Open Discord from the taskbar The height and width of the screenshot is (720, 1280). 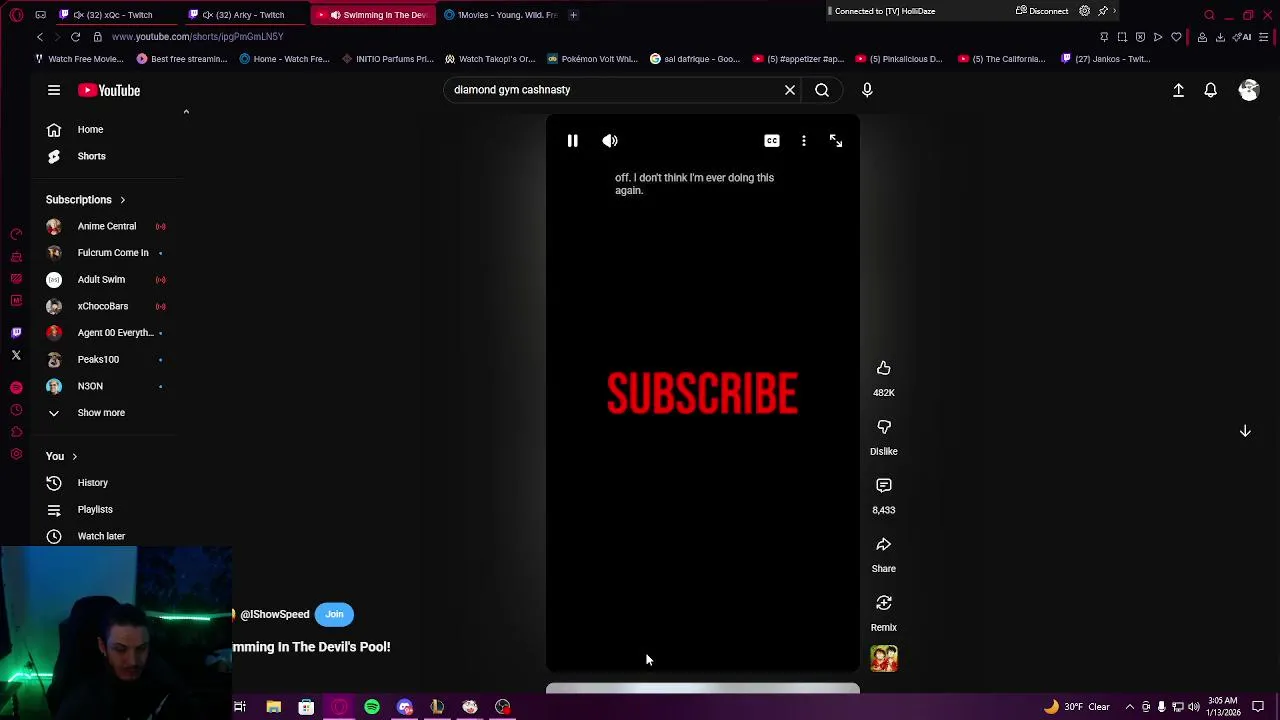405,707
